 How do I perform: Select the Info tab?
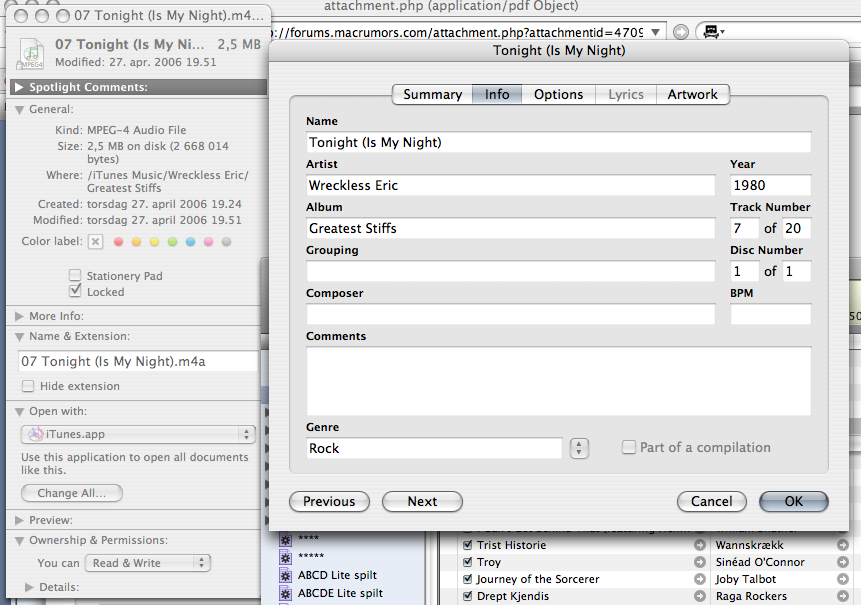(x=497, y=94)
